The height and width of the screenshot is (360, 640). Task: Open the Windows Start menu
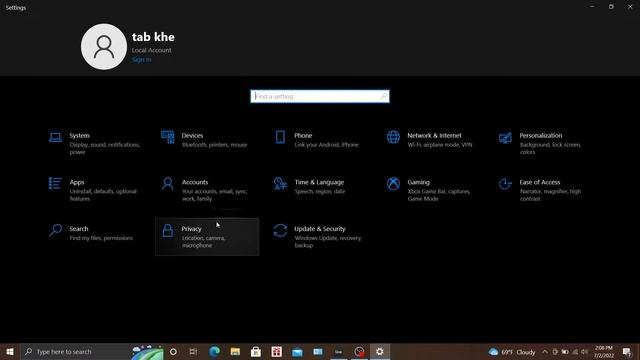pyautogui.click(x=10, y=351)
